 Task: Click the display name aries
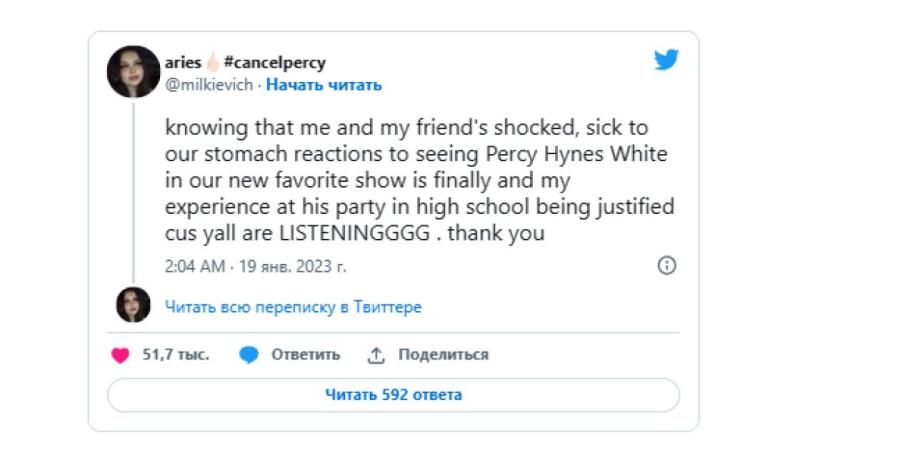tap(183, 63)
